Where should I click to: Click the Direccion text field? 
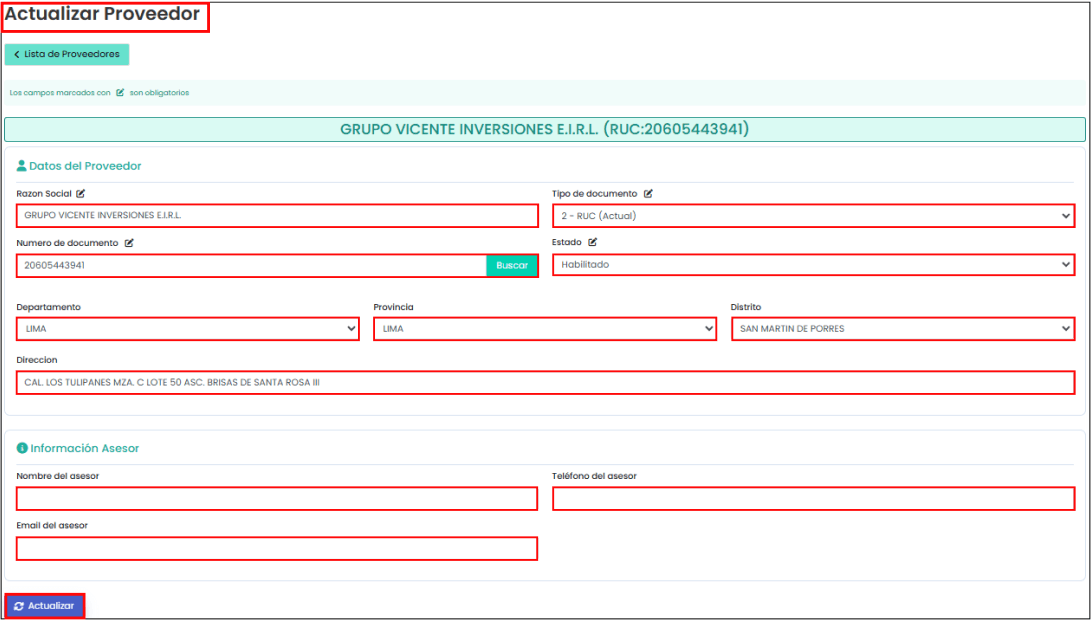coord(545,383)
